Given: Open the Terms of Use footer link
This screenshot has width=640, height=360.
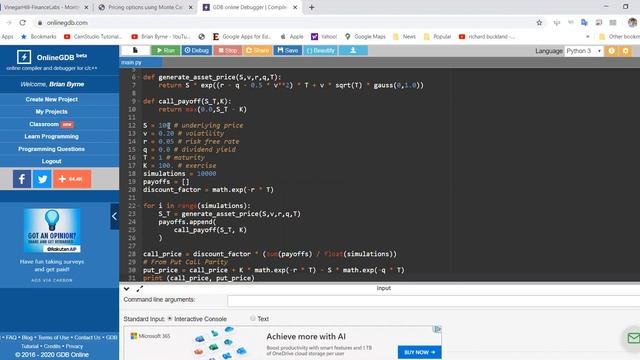Looking at the screenshot, I should pyautogui.click(x=53, y=338).
